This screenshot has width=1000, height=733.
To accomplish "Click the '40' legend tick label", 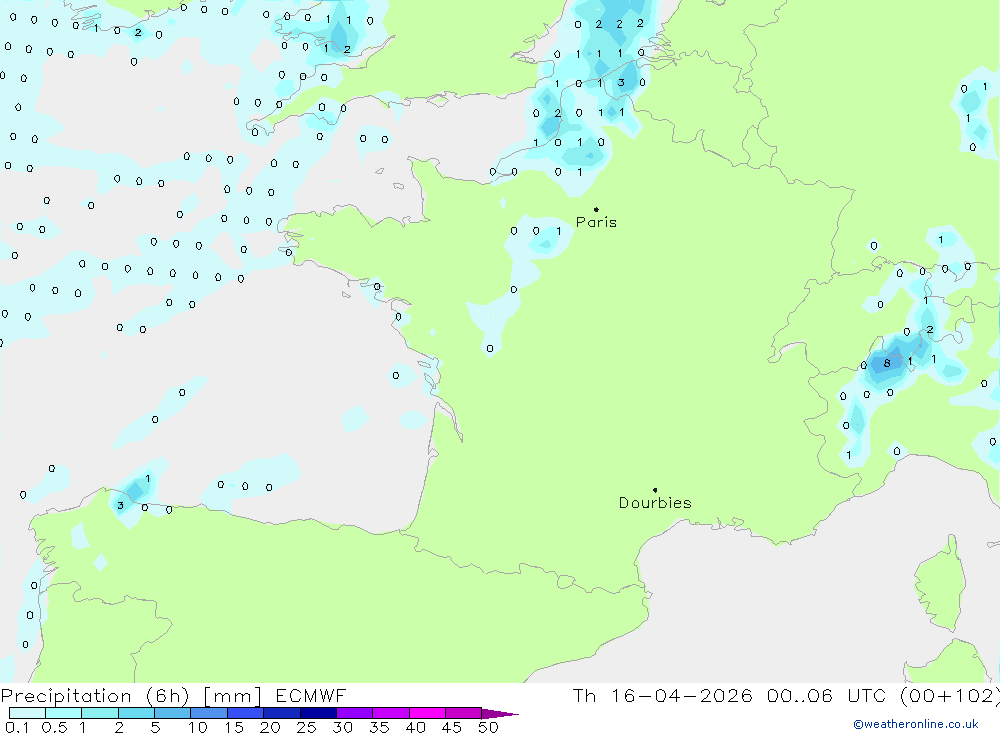I will (416, 727).
